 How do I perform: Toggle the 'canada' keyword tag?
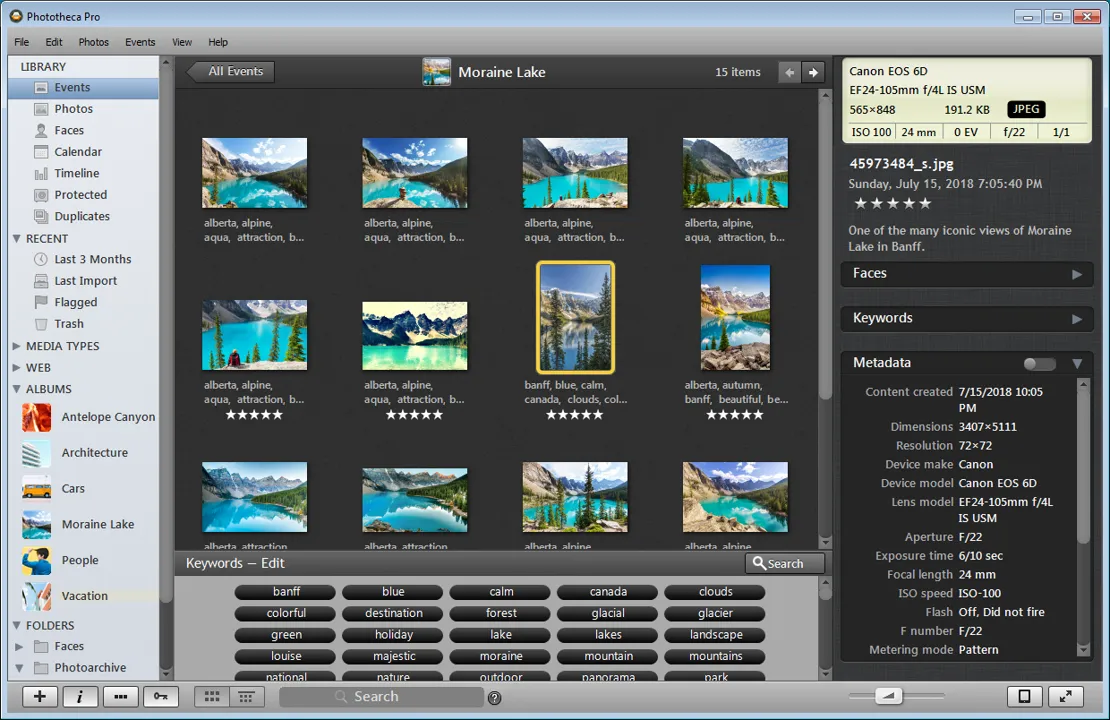608,592
